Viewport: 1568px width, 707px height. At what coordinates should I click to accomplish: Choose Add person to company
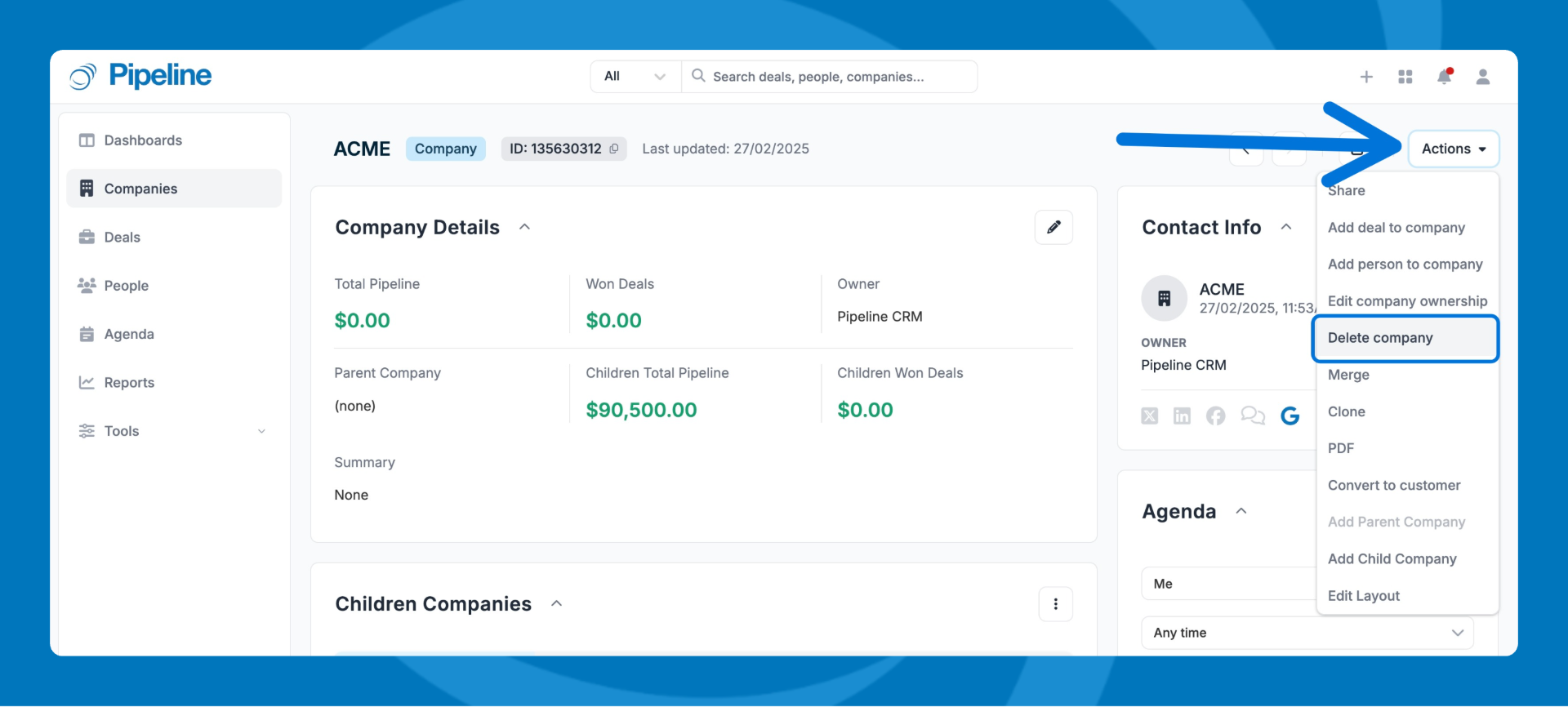click(1408, 265)
